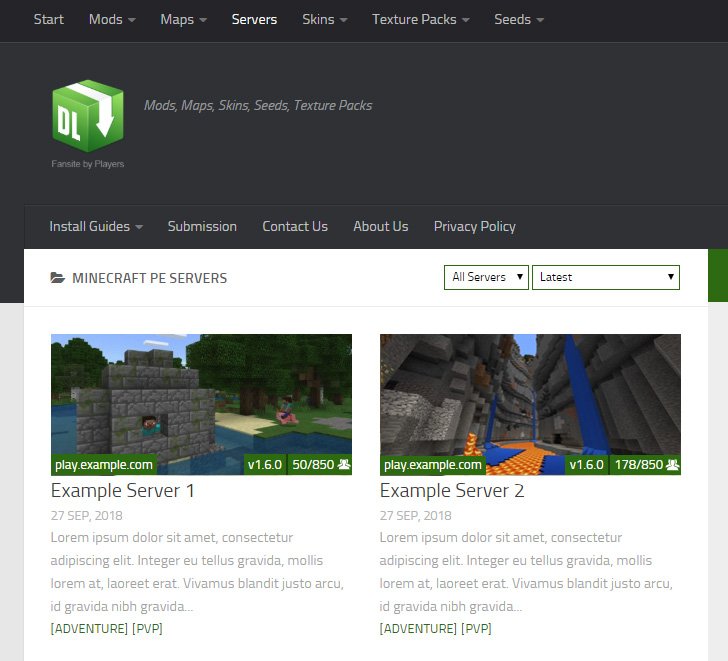This screenshot has height=661, width=728.
Task: Open the Skins dropdown
Action: coord(325,19)
